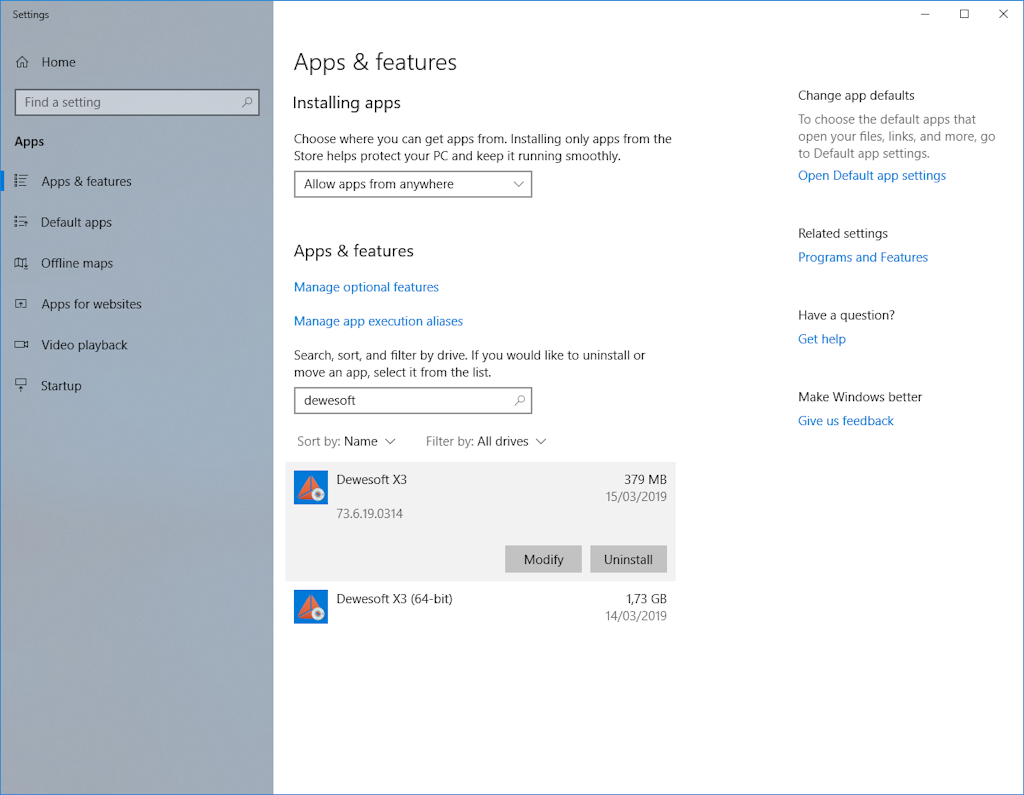Click the Apps for websites icon
Screen dimensions: 1024x795
[21, 304]
